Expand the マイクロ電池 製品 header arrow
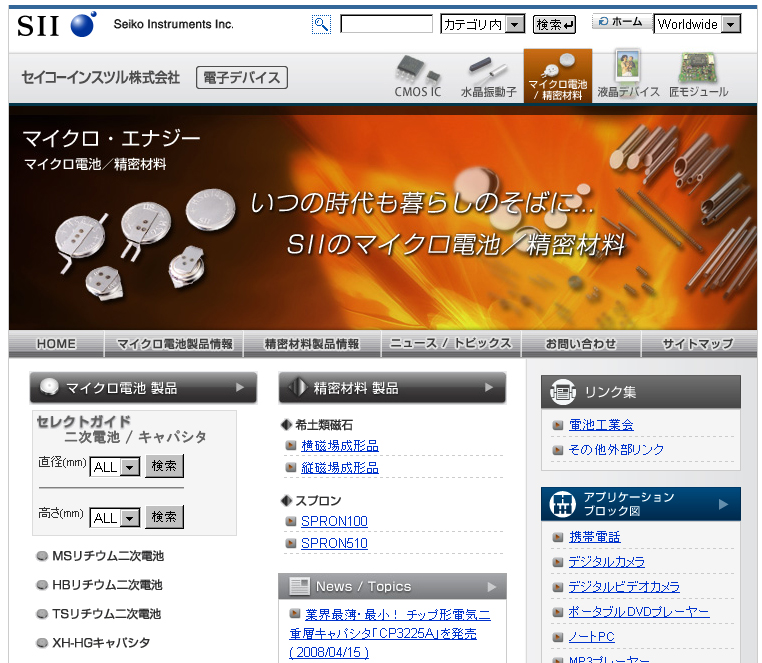Image resolution: width=762 pixels, height=663 pixels. click(240, 387)
